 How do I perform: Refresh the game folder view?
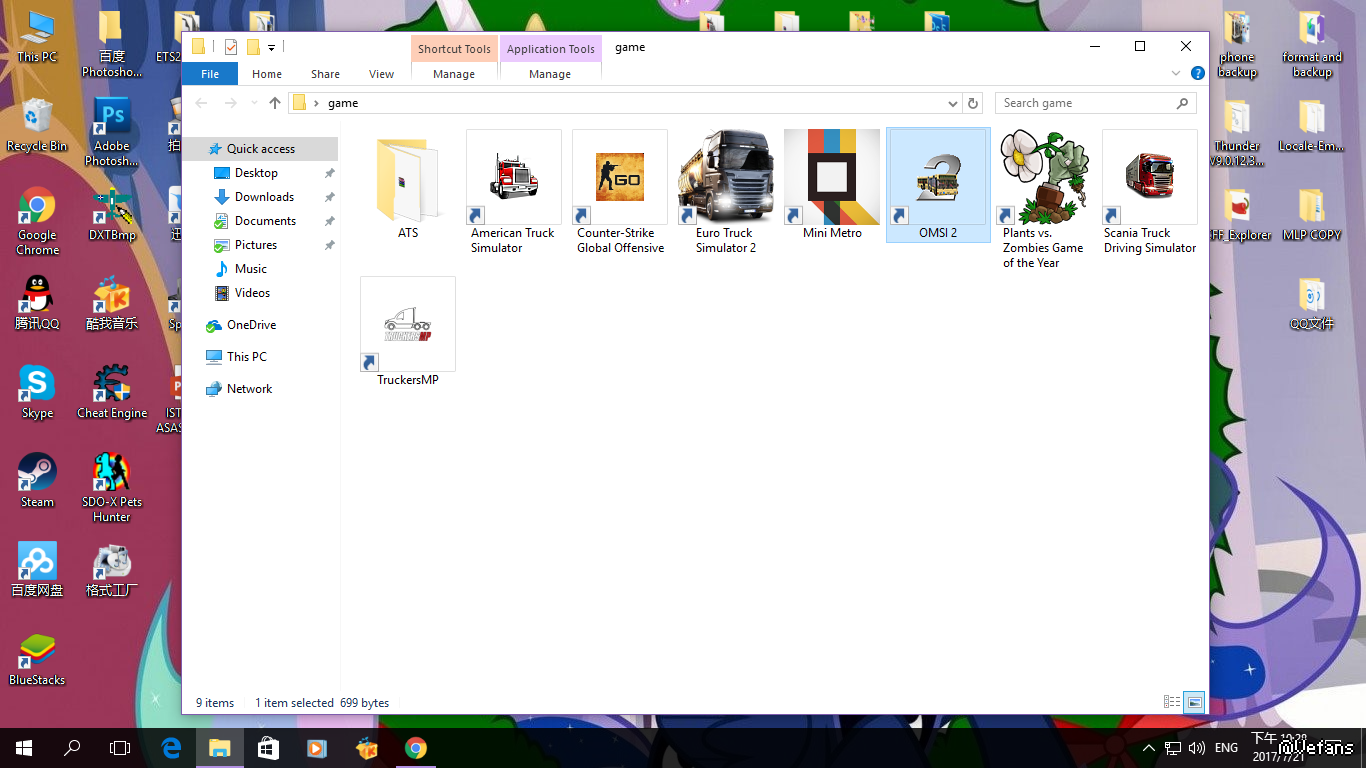tap(973, 103)
